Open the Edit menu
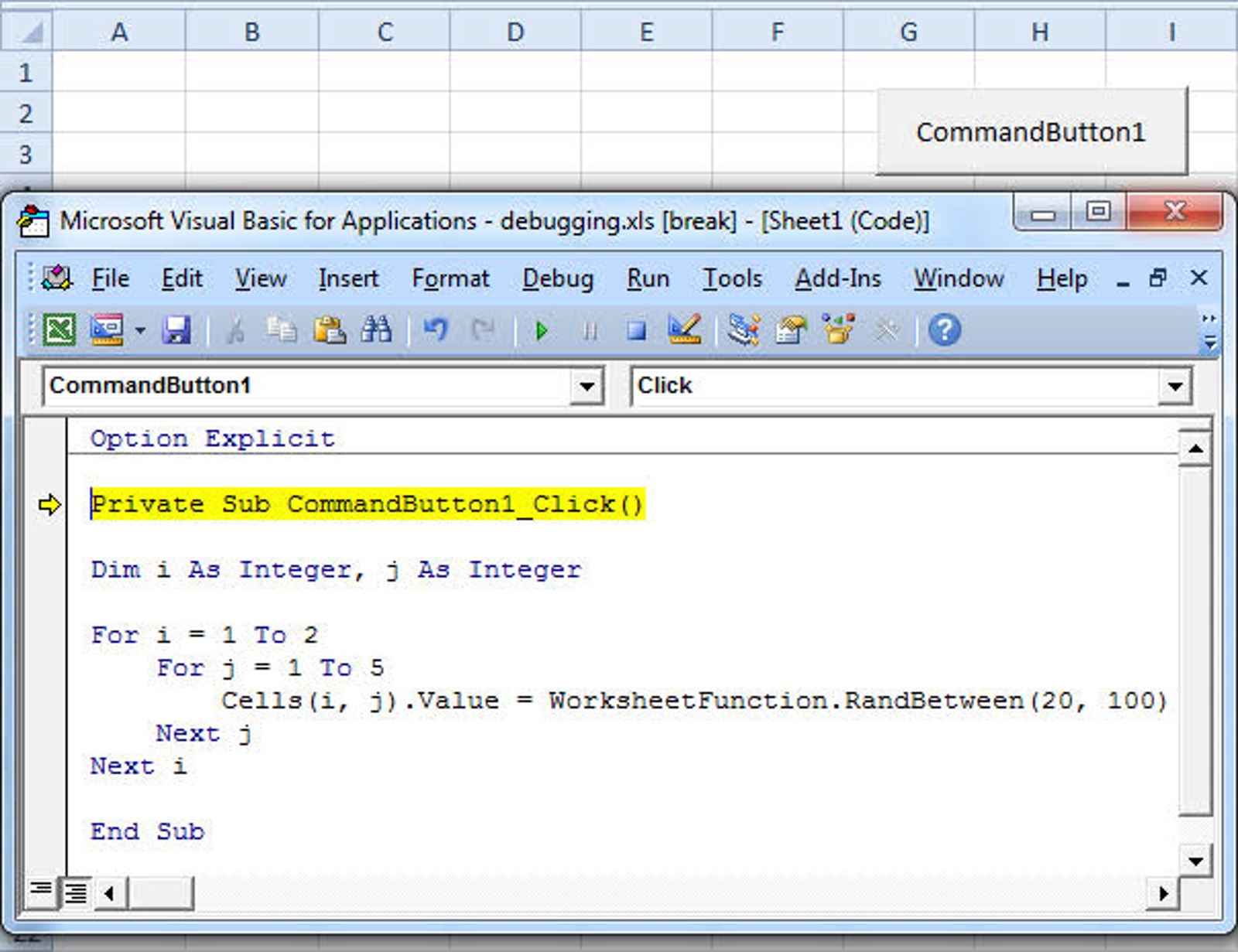This screenshot has height=952, width=1238. (182, 278)
